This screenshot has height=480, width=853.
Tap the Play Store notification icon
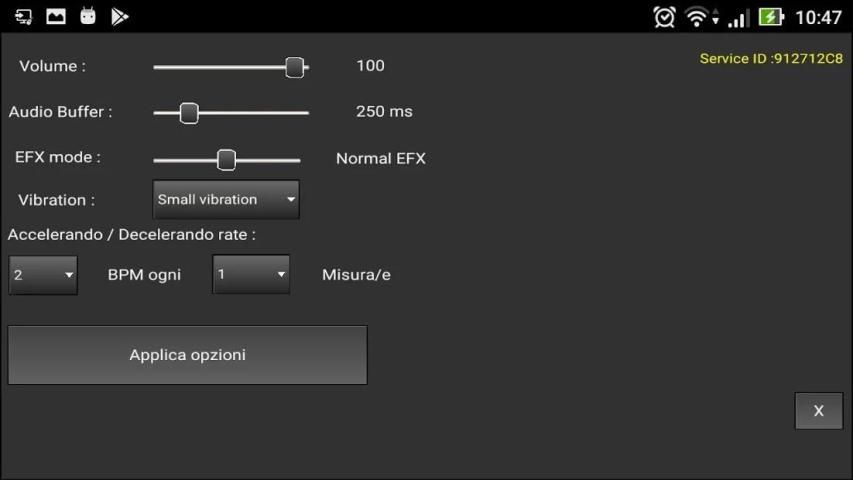[120, 16]
